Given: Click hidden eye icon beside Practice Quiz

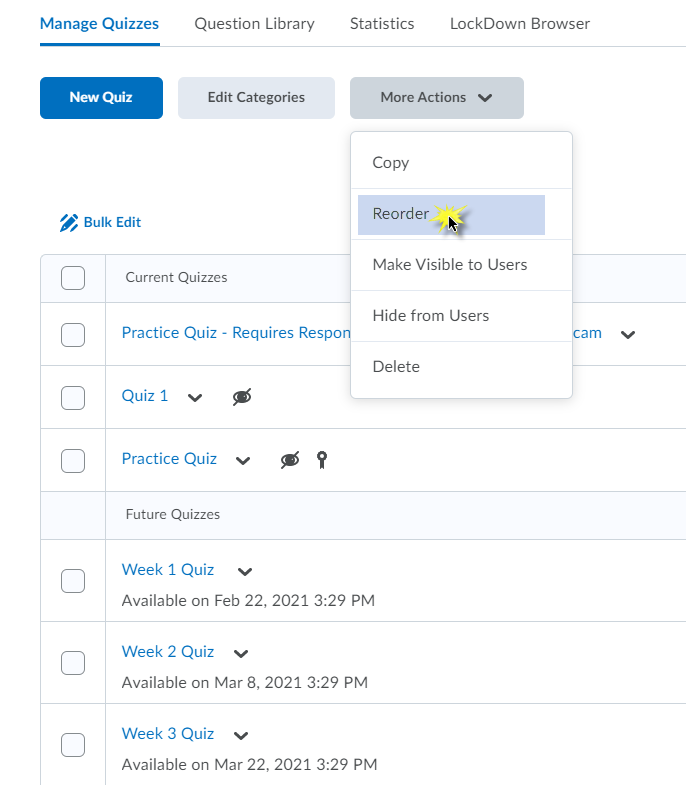Looking at the screenshot, I should pos(289,460).
